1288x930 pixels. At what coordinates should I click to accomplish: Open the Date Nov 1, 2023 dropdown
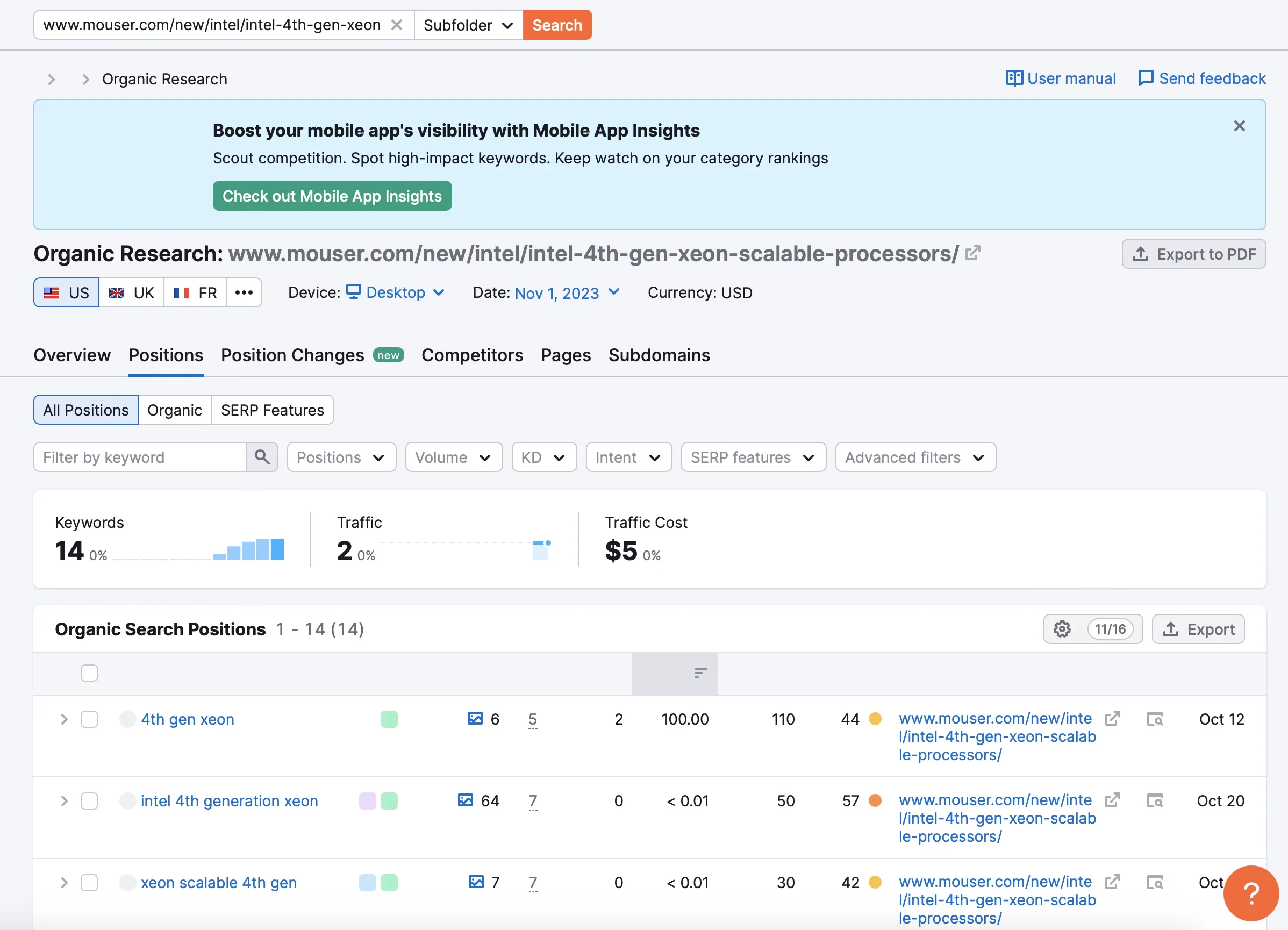567,293
